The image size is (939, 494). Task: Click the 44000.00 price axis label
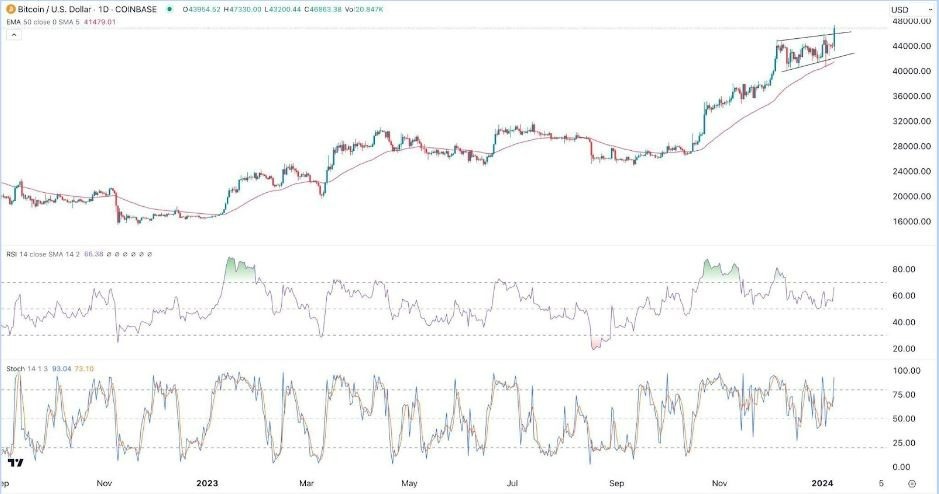[x=910, y=46]
